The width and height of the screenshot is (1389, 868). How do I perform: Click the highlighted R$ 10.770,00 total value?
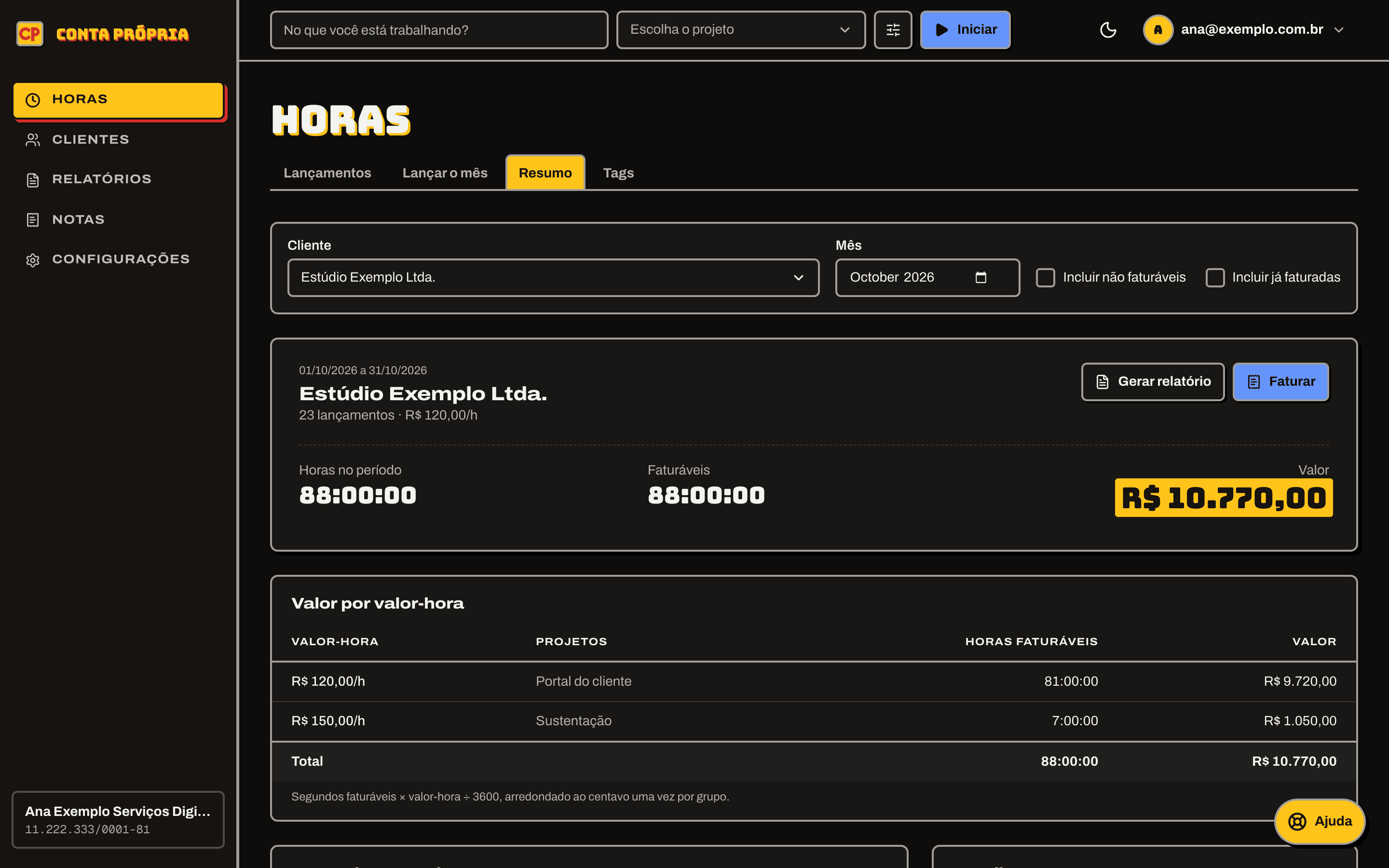[1224, 498]
